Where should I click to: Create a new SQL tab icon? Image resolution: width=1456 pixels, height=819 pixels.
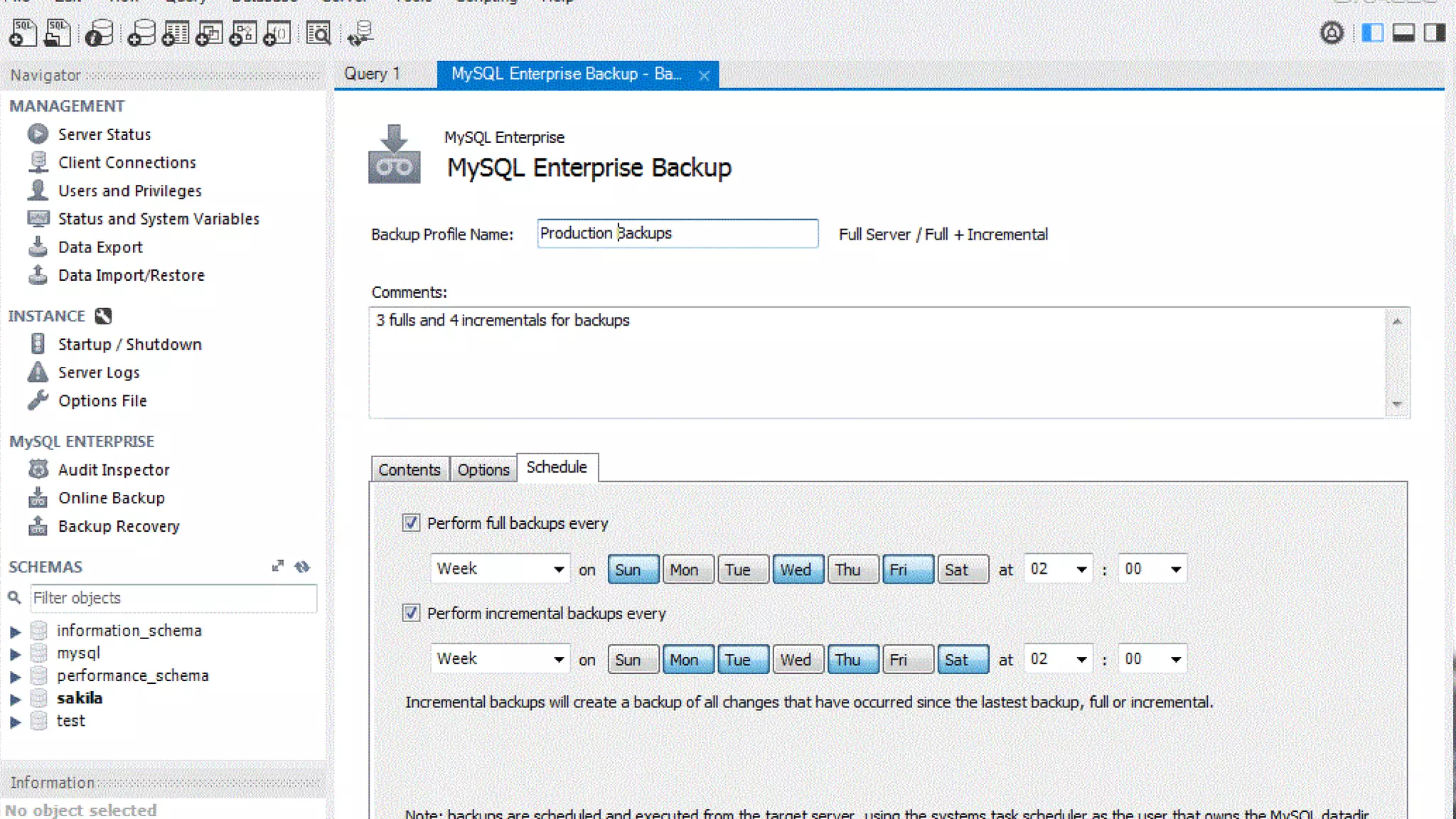point(22,33)
